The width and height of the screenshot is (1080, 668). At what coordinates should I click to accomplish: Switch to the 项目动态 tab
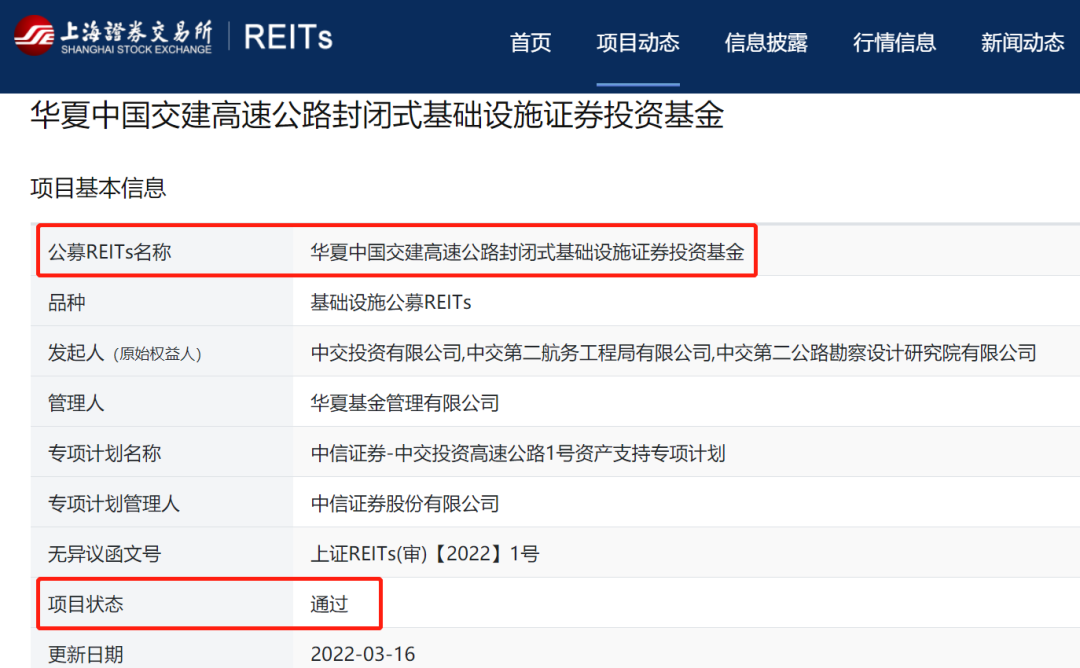pos(637,43)
